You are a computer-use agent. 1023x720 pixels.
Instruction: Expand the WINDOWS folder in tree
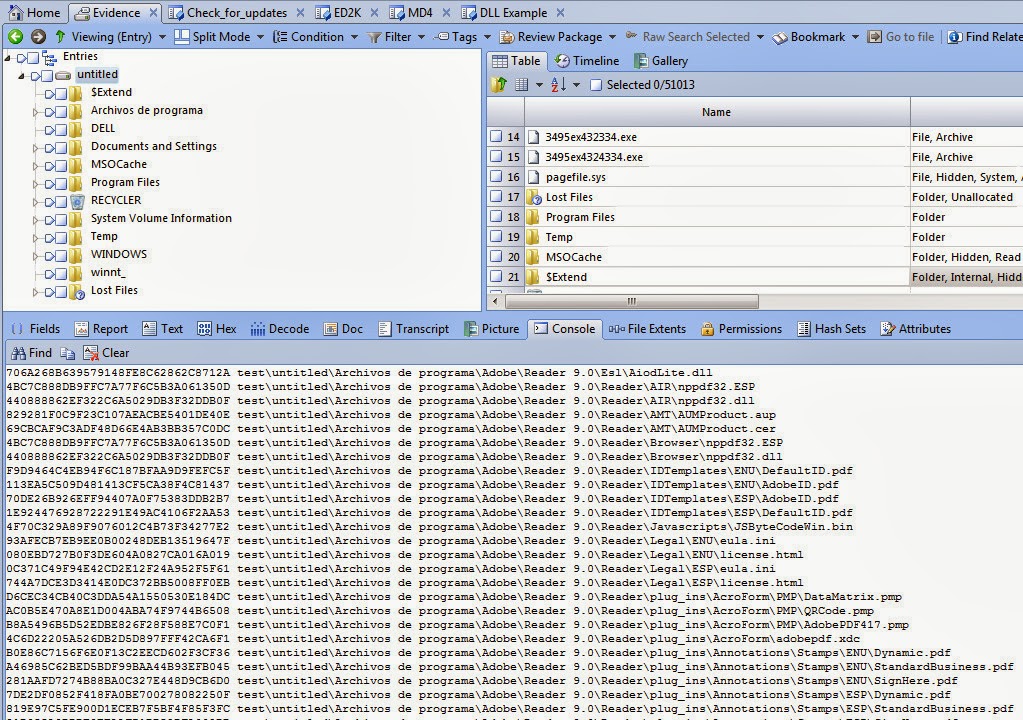[38, 254]
